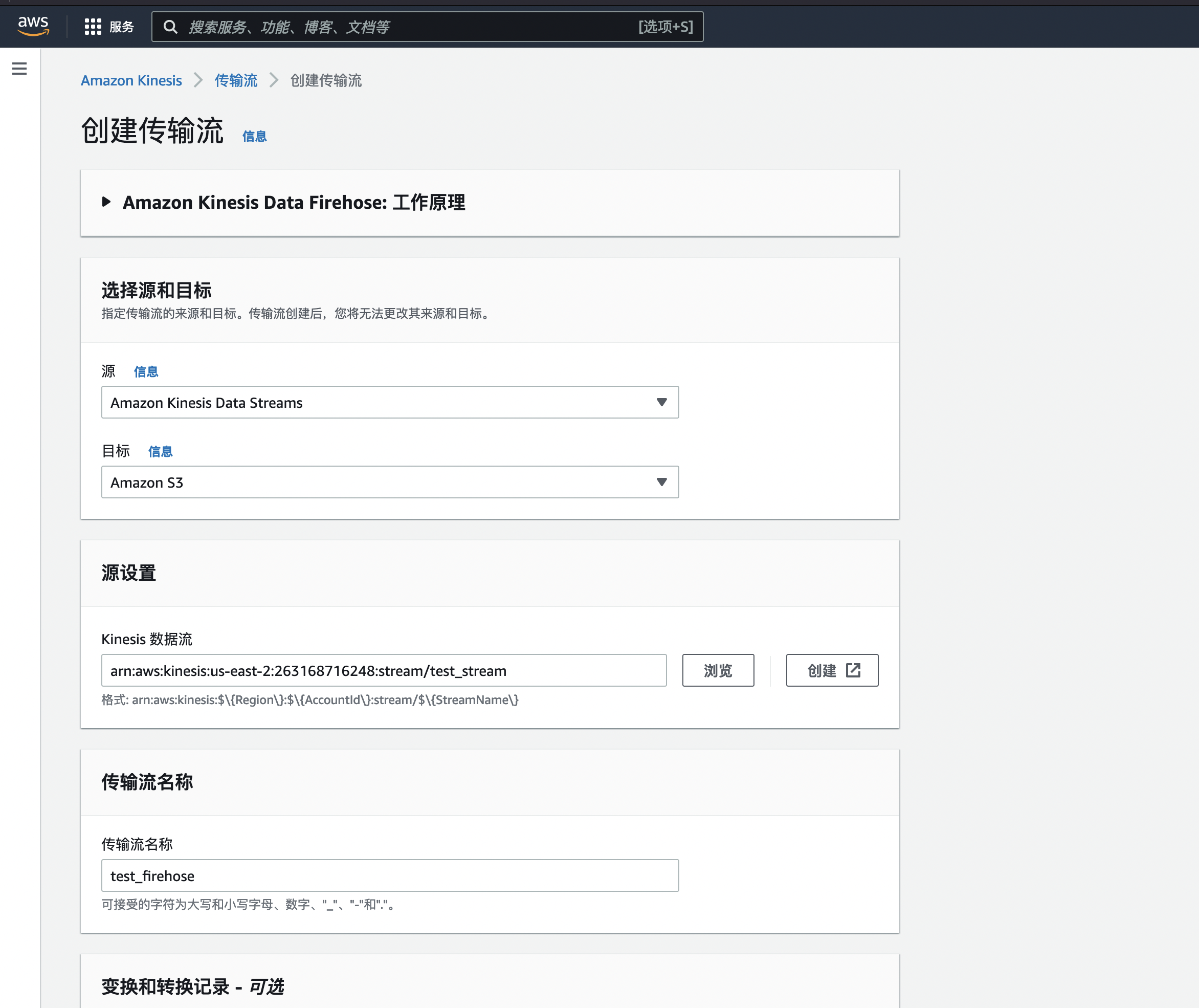This screenshot has width=1199, height=1008.
Task: Click the external link icon on the 创建 button
Action: tap(853, 670)
